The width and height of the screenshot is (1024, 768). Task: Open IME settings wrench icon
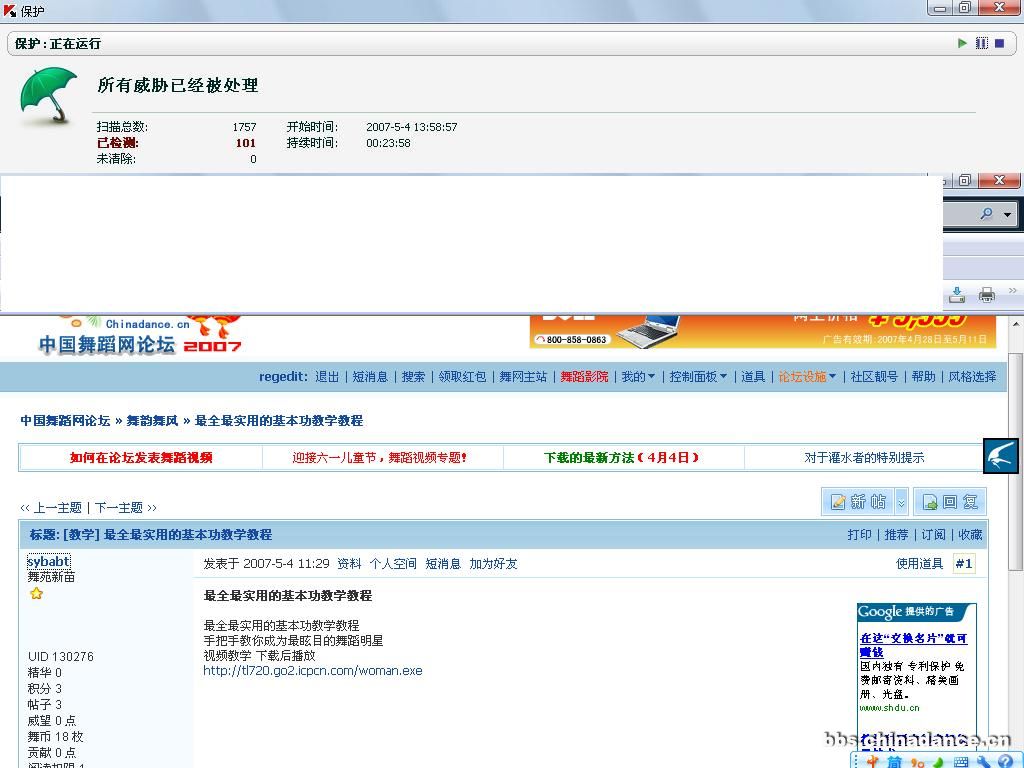click(984, 762)
